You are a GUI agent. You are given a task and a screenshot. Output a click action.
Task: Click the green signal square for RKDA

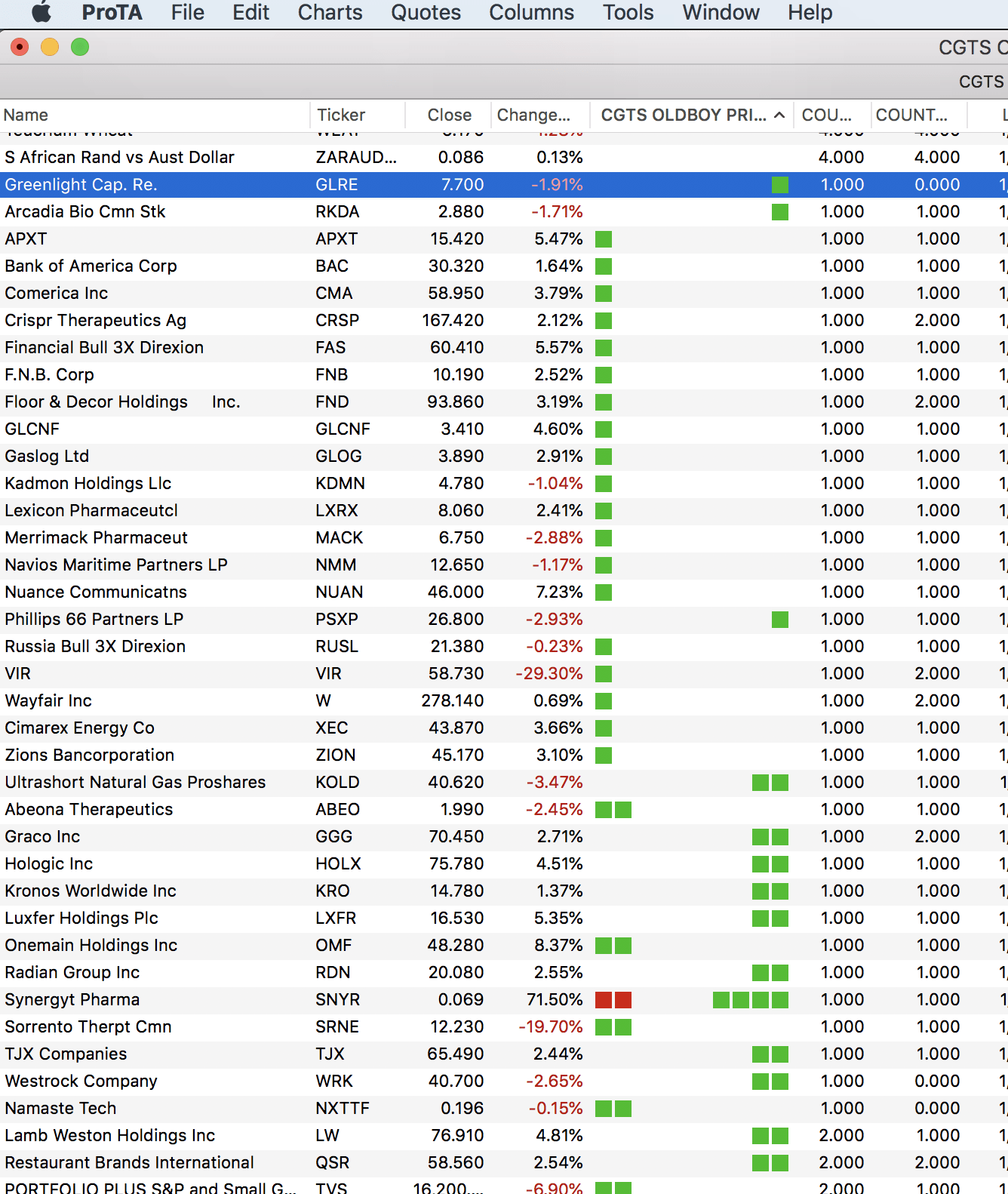coord(780,212)
